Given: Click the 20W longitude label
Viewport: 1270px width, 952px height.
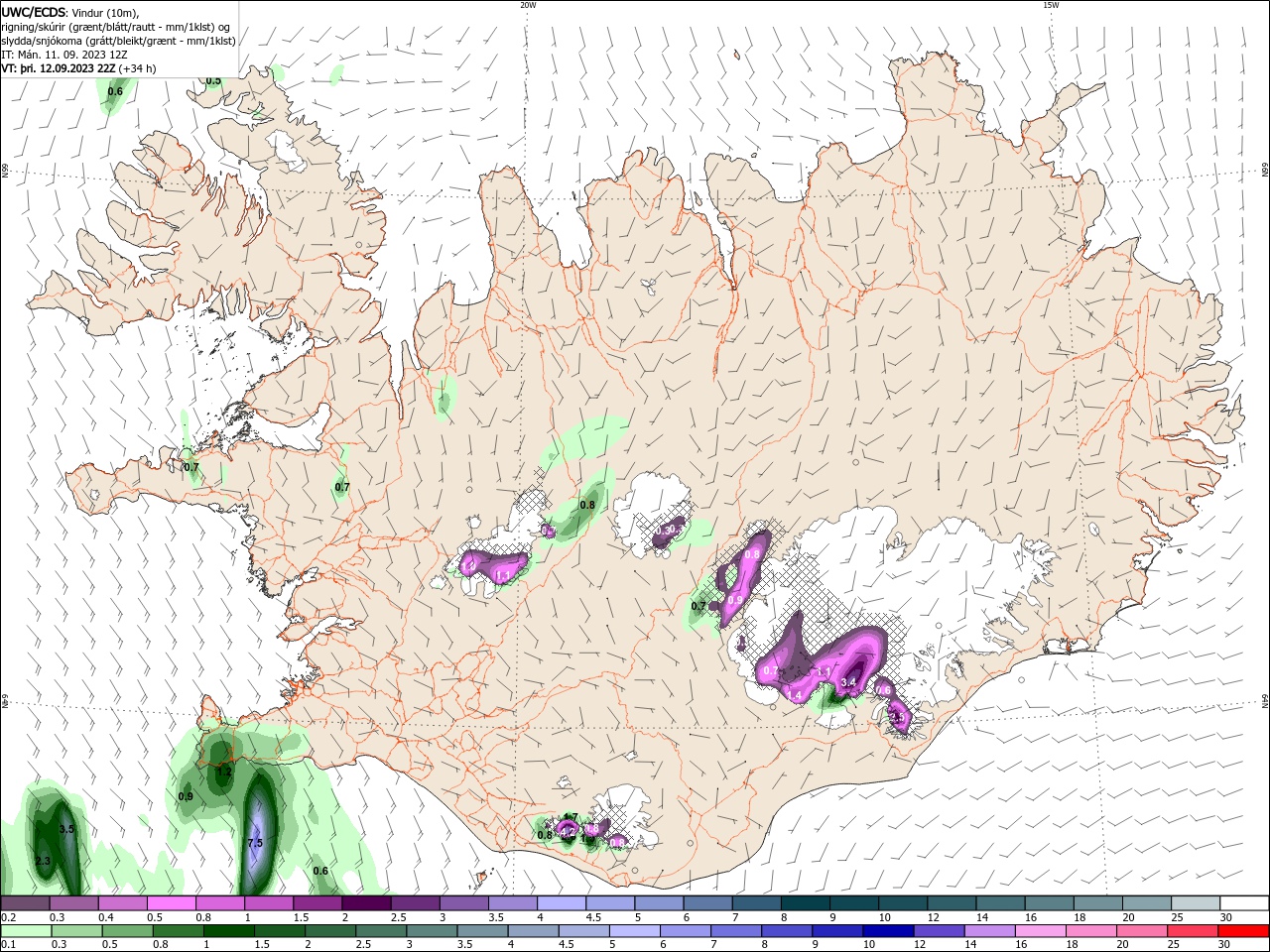Looking at the screenshot, I should click(x=528, y=5).
